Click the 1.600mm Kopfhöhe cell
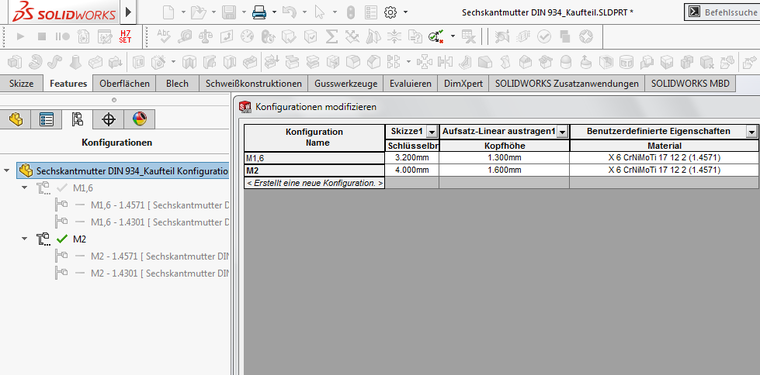Image resolution: width=760 pixels, height=375 pixels. (504, 170)
